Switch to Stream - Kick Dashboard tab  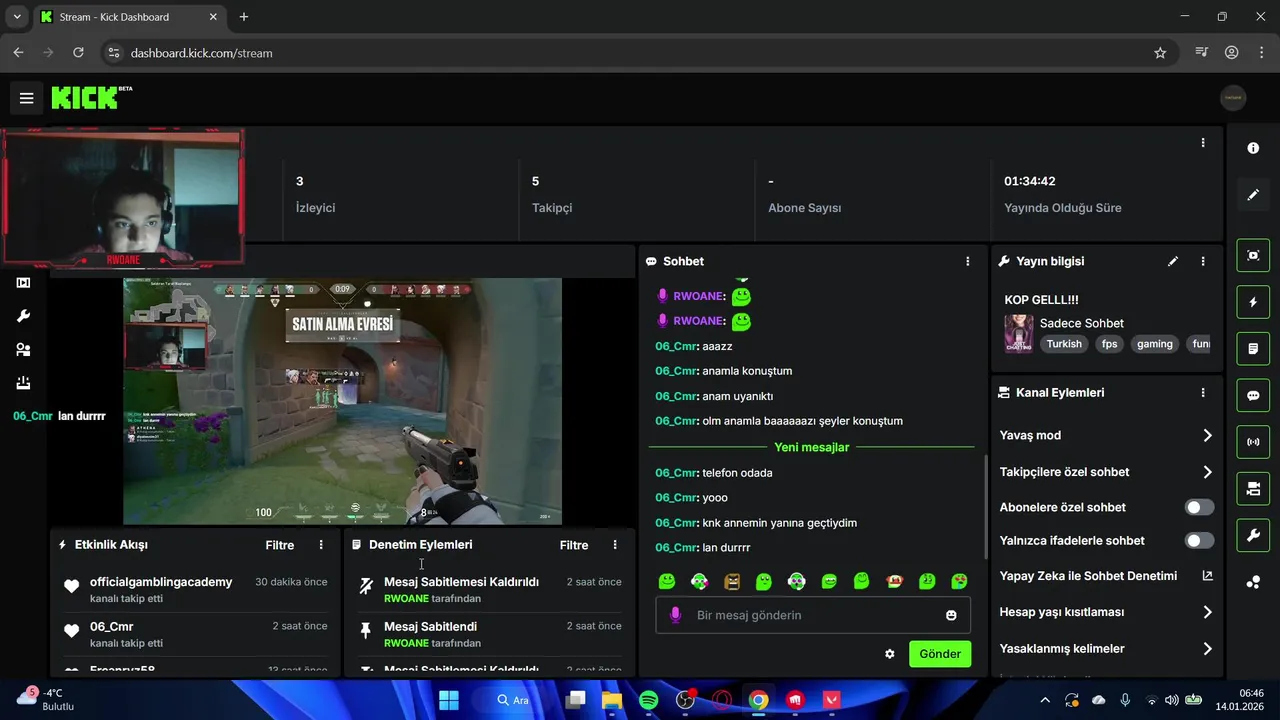(x=130, y=17)
